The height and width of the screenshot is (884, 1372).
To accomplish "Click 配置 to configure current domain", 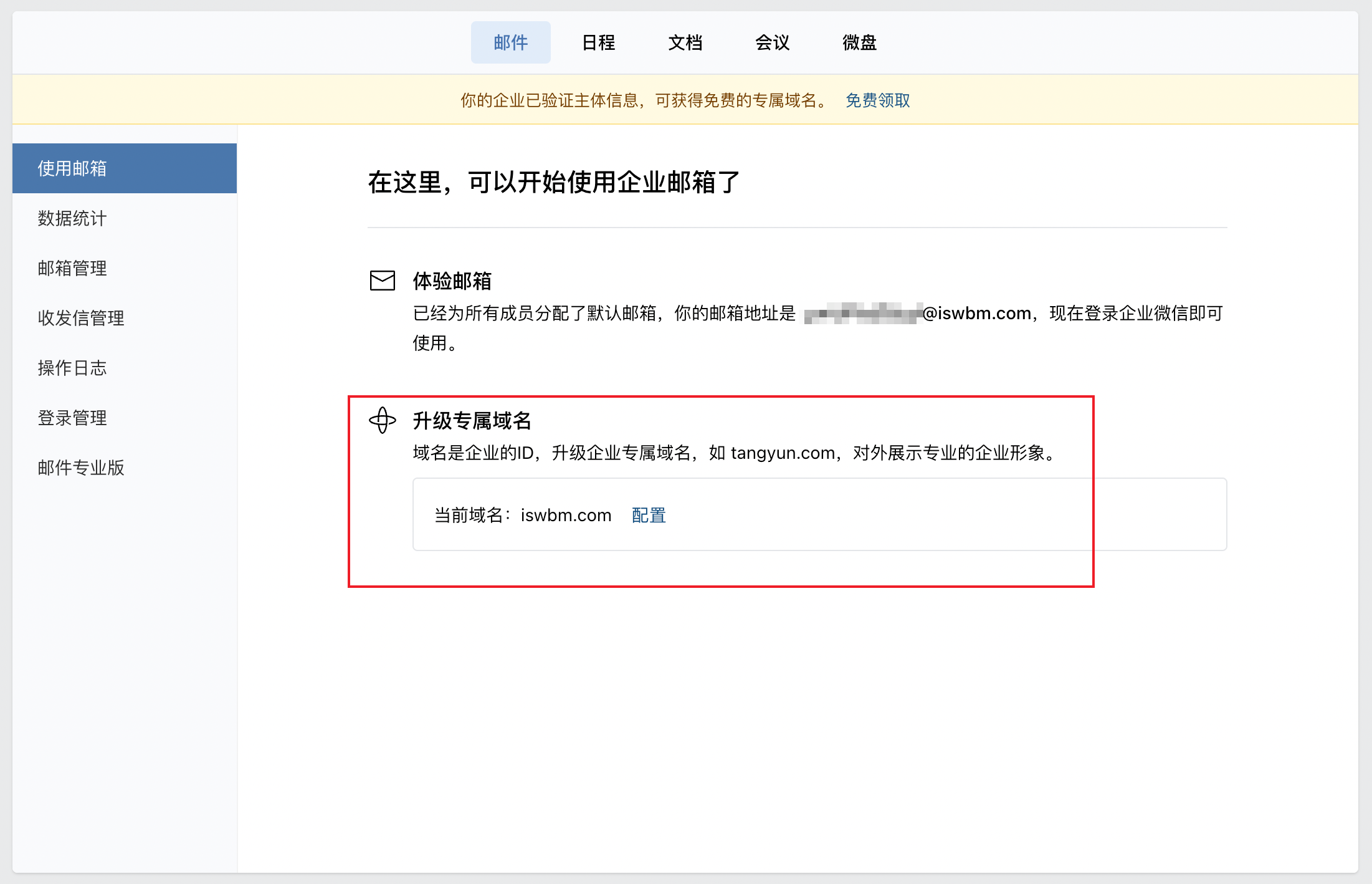I will coord(649,514).
